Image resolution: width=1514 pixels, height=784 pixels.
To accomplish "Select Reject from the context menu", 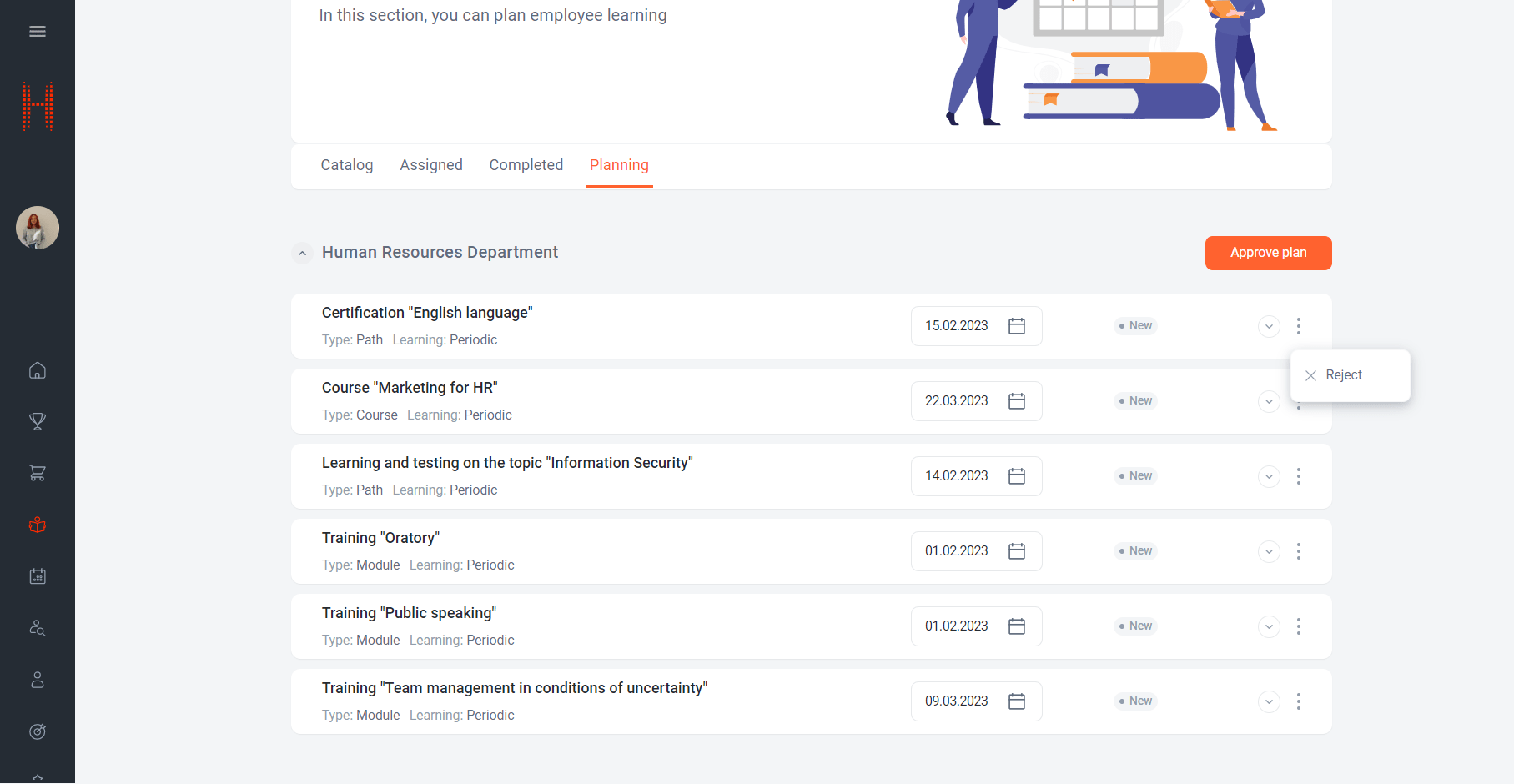I will (x=1343, y=375).
